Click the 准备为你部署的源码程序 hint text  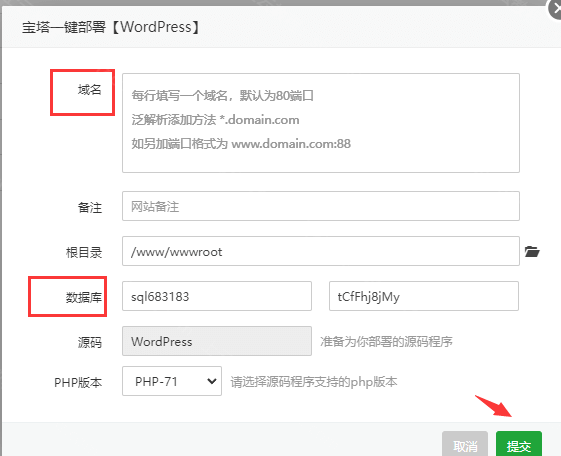pyautogui.click(x=386, y=342)
